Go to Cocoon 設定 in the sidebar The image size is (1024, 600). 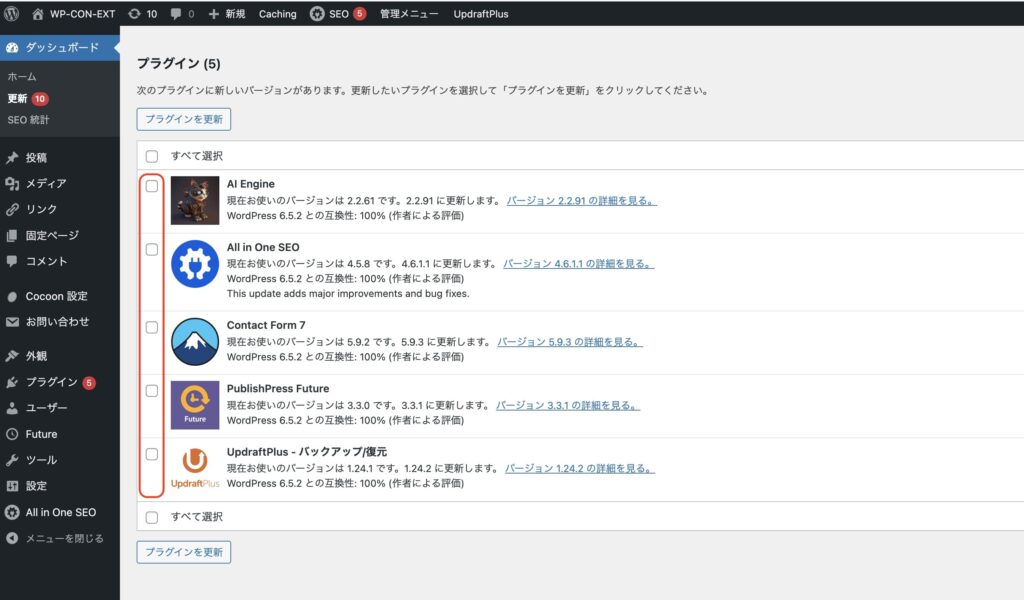pos(56,296)
